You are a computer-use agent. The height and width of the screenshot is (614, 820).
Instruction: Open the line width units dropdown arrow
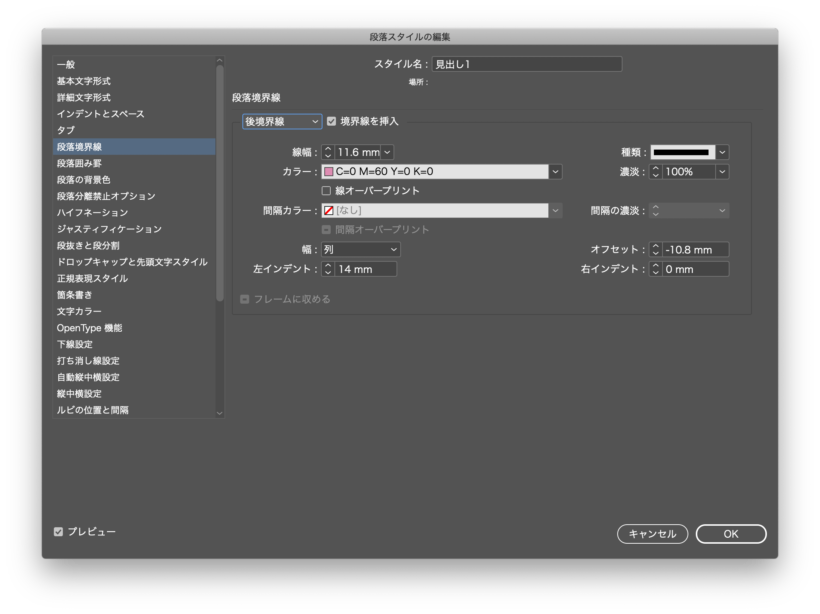[x=387, y=152]
